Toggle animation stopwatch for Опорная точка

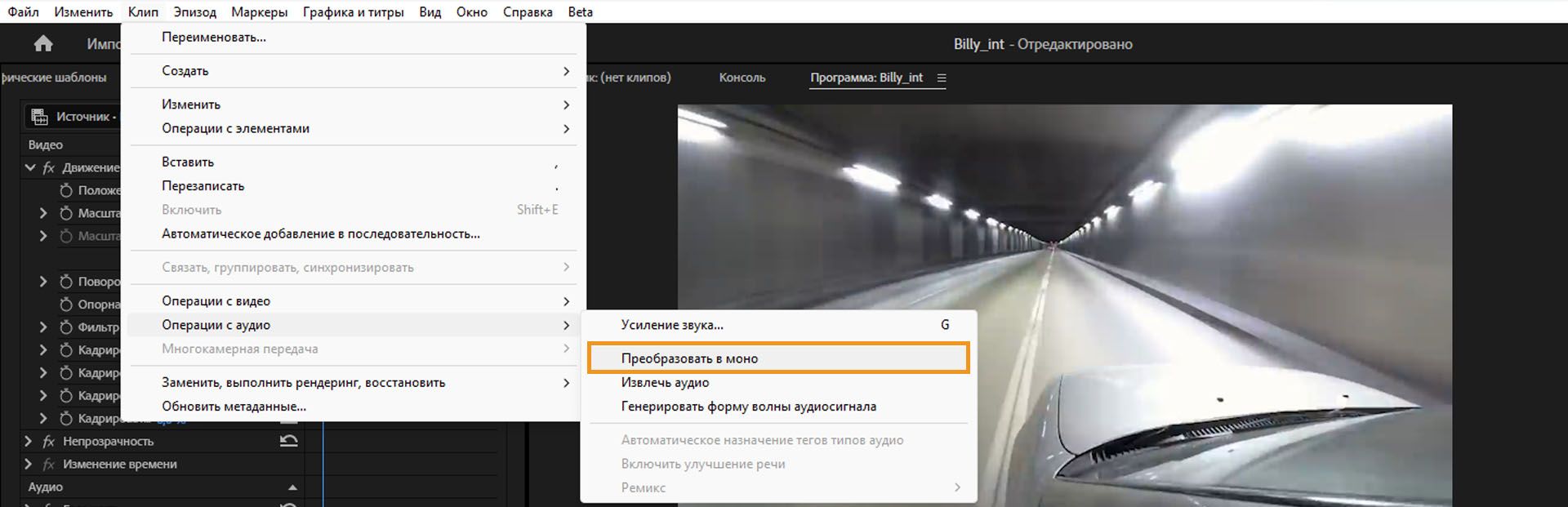pyautogui.click(x=66, y=305)
